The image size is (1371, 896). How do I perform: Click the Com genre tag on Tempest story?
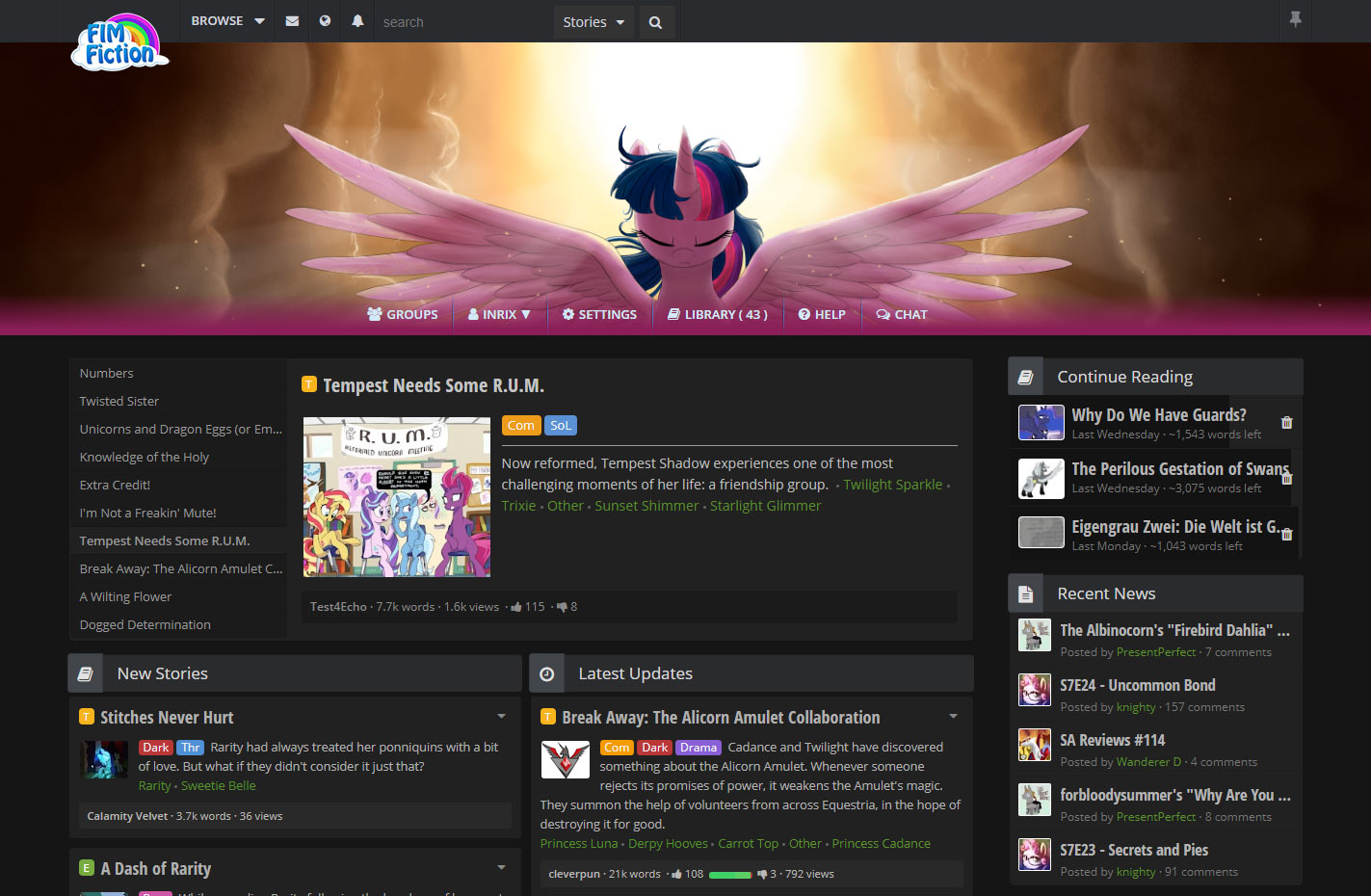[x=521, y=425]
